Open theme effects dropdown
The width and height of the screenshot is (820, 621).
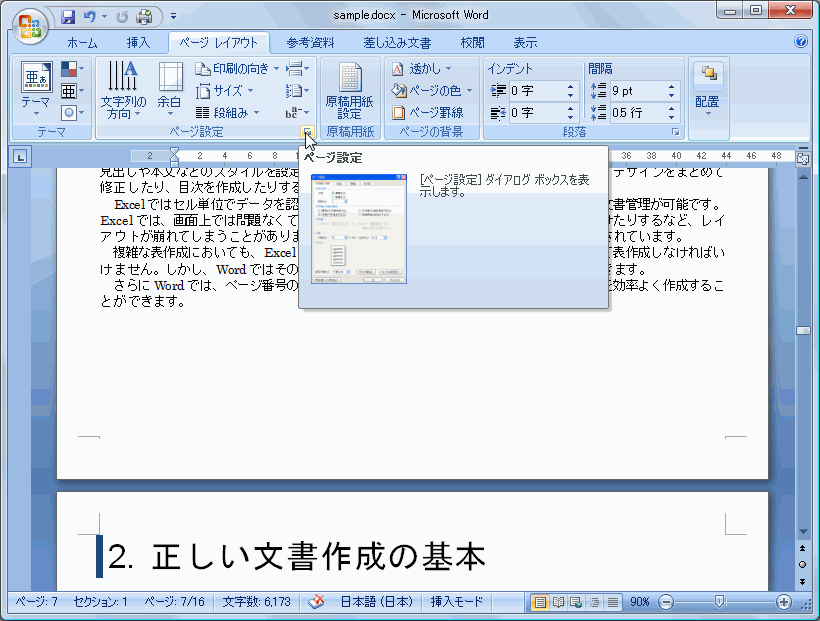(73, 112)
